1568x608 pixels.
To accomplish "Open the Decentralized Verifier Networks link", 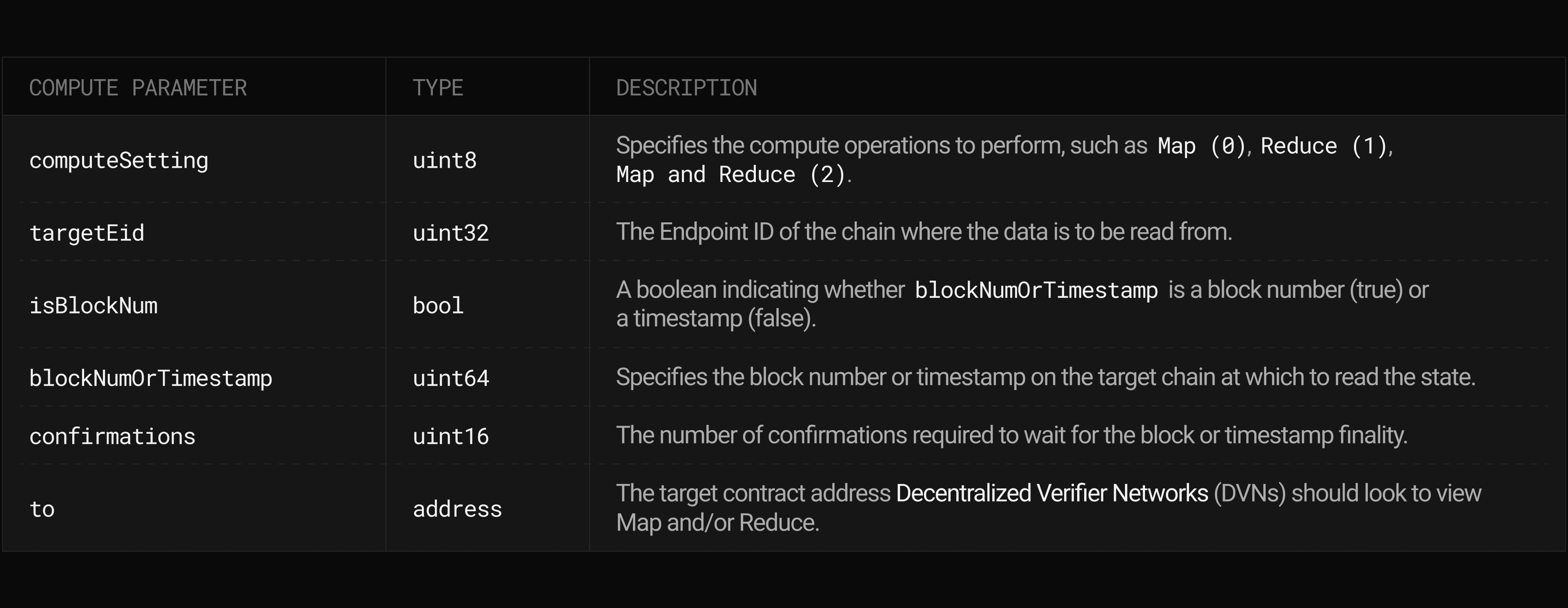I will [x=1052, y=493].
